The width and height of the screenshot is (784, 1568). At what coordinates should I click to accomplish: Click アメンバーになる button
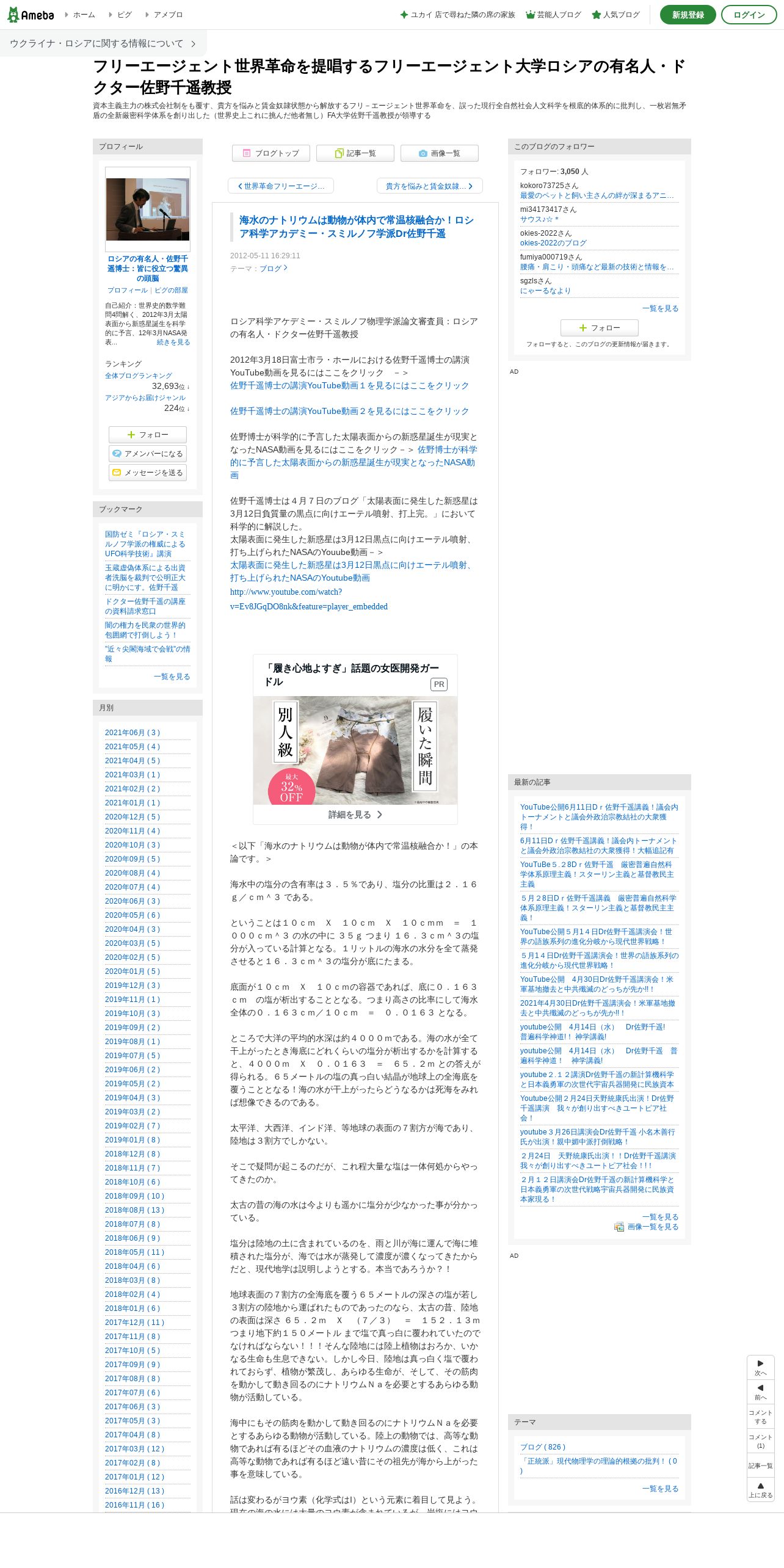tap(148, 454)
